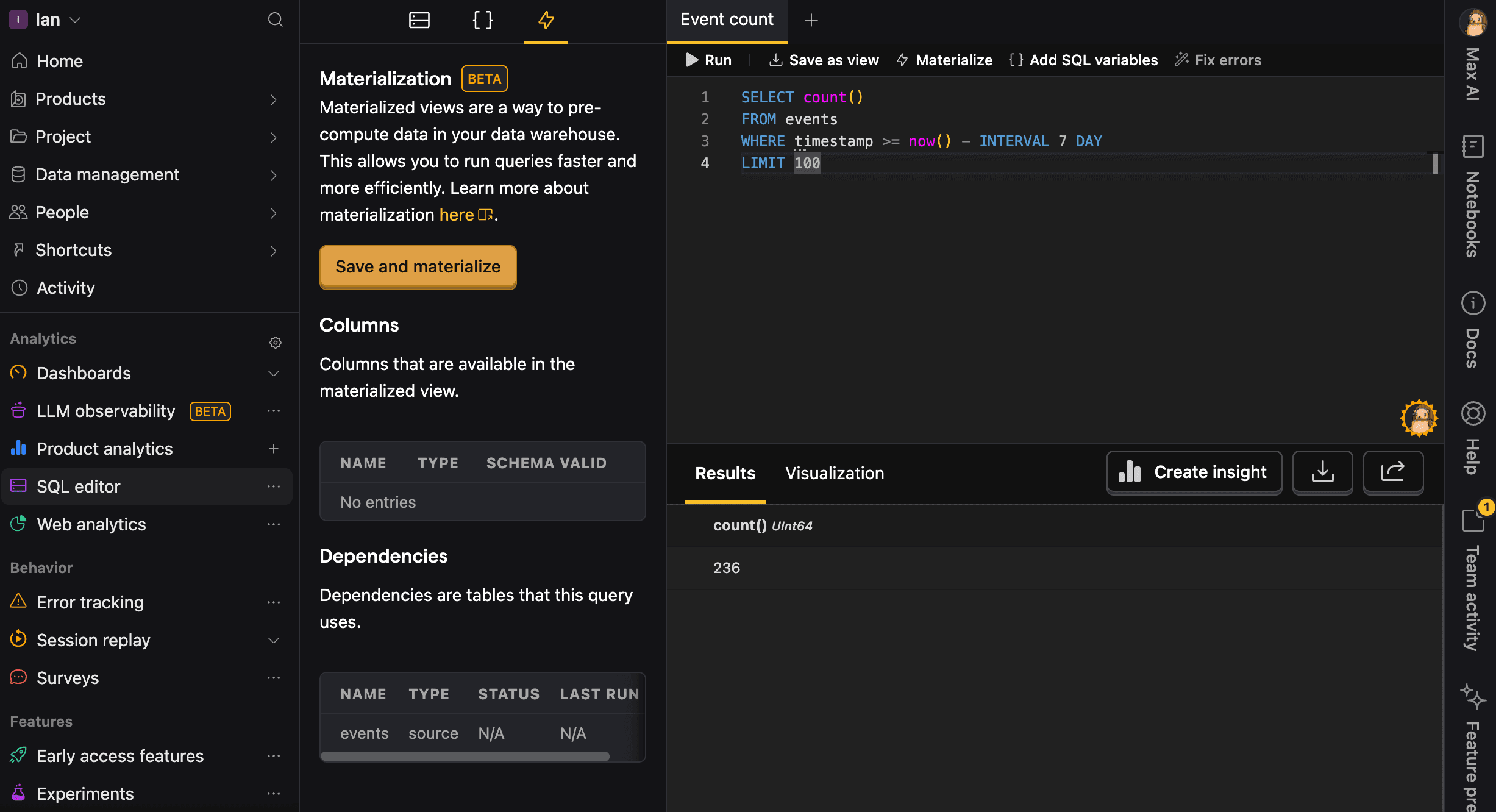Open LLM observability more options
The image size is (1496, 812).
(274, 411)
